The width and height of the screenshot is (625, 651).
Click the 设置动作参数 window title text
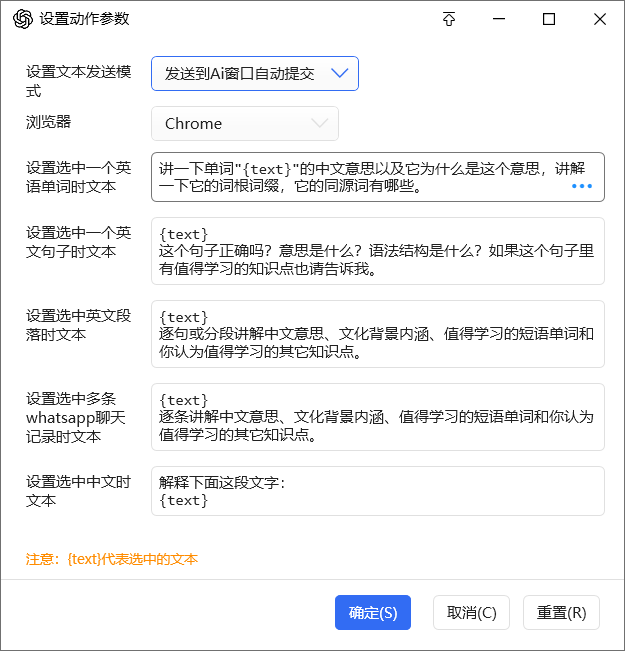coord(84,19)
